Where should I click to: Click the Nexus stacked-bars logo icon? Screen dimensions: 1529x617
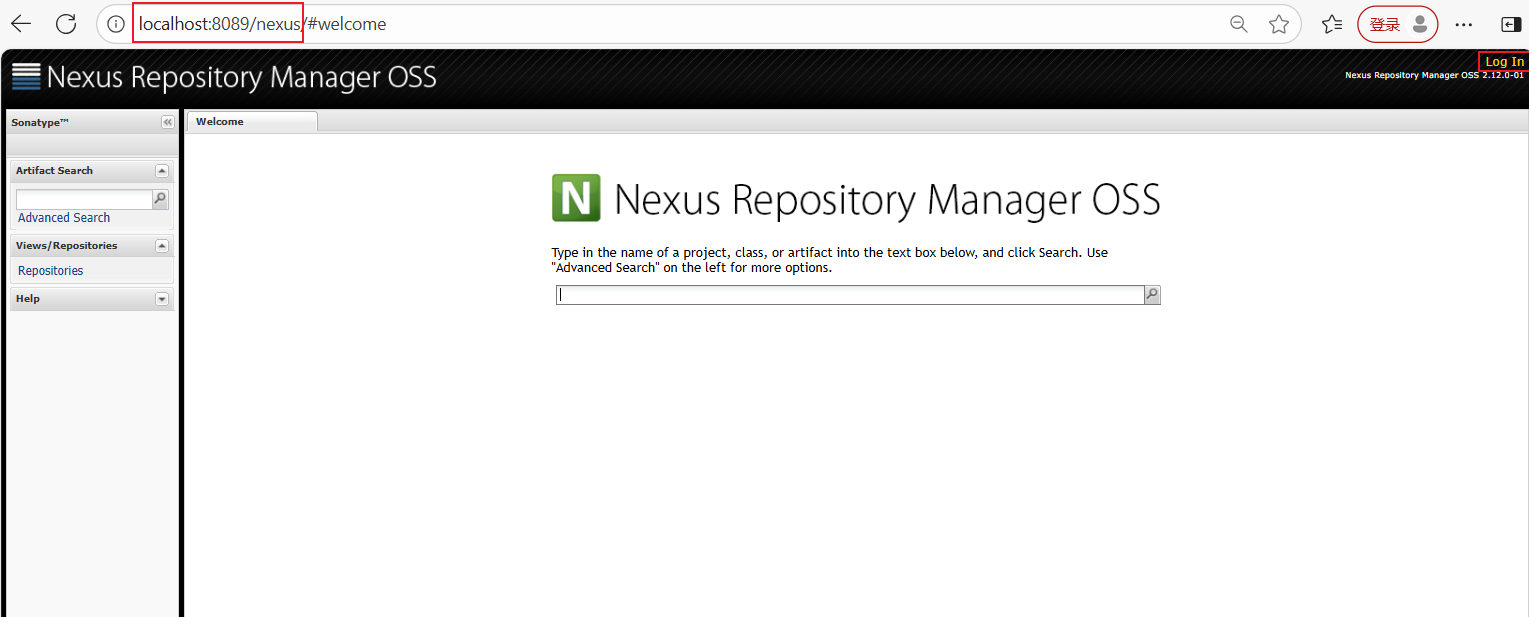(26, 77)
